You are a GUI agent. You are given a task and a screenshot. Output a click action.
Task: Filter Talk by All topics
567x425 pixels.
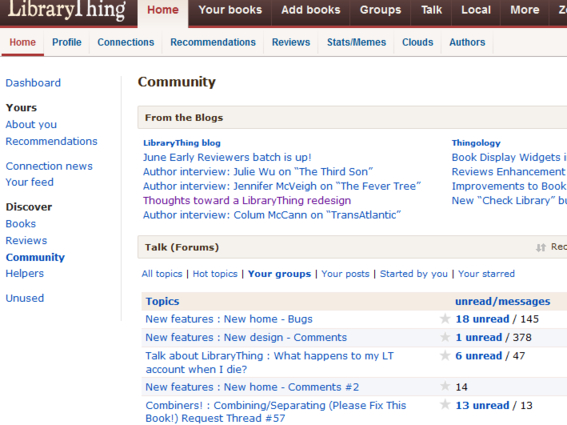coord(162,274)
